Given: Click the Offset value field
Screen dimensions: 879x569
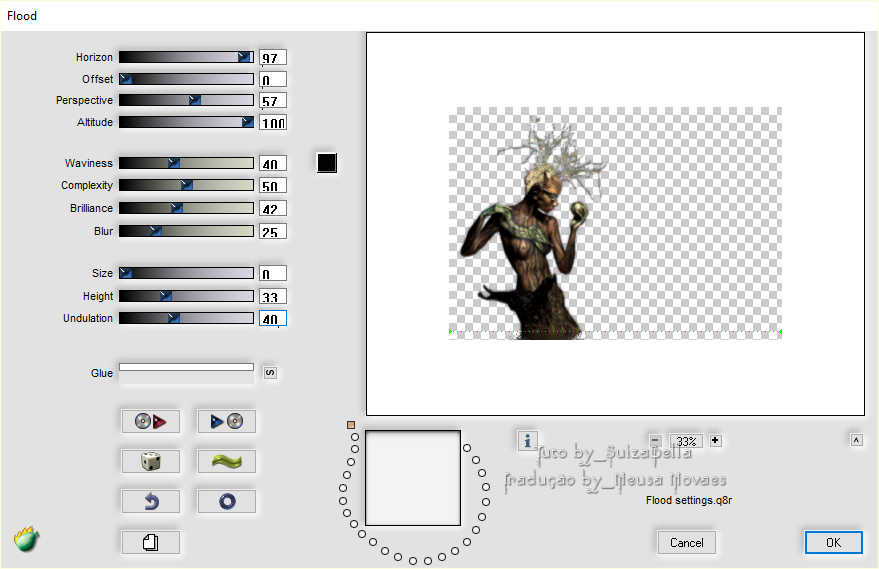Looking at the screenshot, I should [x=273, y=79].
